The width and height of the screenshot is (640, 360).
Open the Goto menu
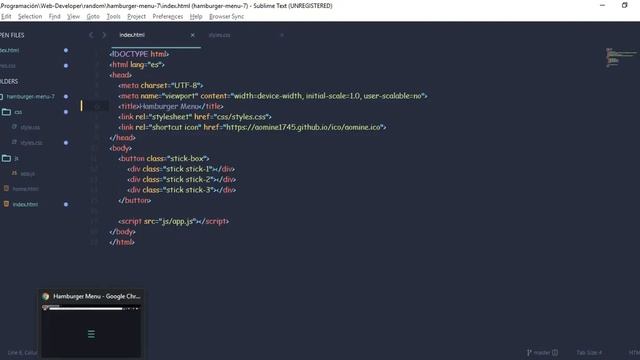pyautogui.click(x=93, y=16)
